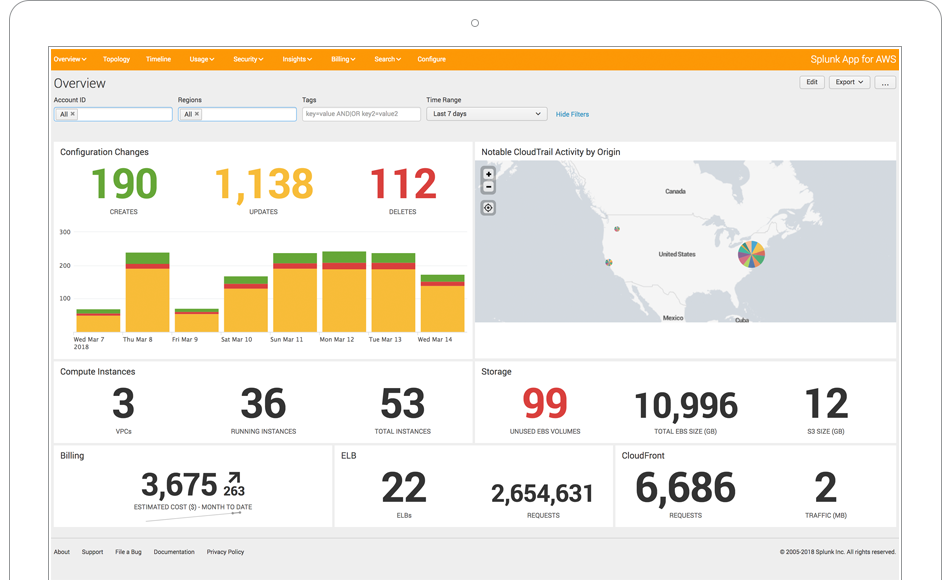Click the Tags filter input field
The height and width of the screenshot is (580, 950).
point(361,114)
